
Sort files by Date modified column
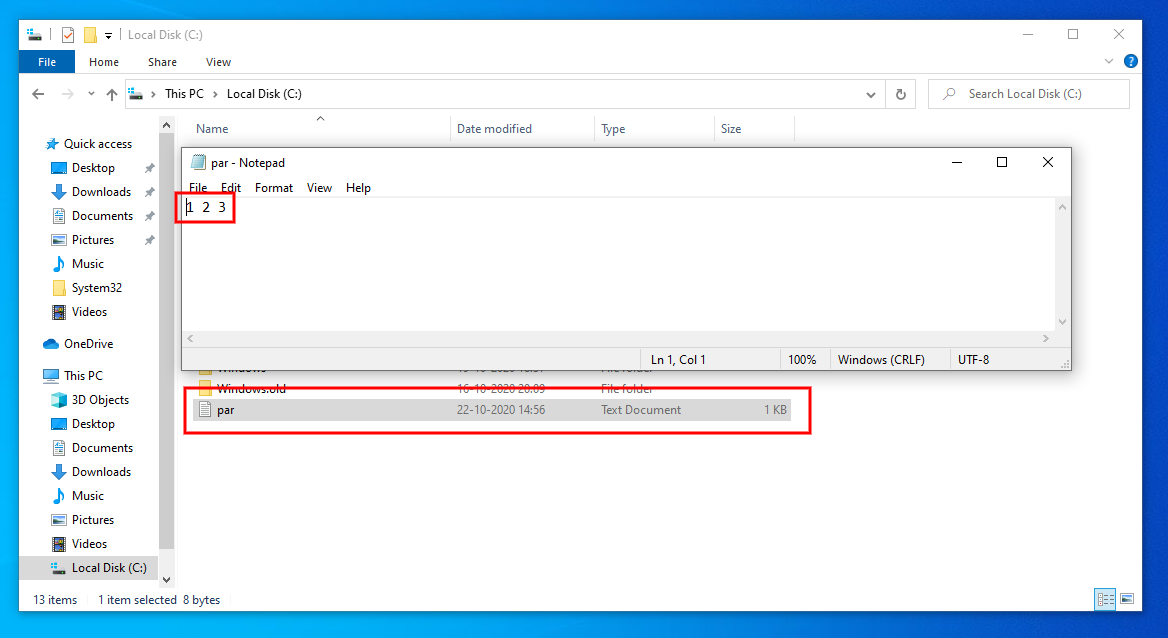pyautogui.click(x=494, y=129)
